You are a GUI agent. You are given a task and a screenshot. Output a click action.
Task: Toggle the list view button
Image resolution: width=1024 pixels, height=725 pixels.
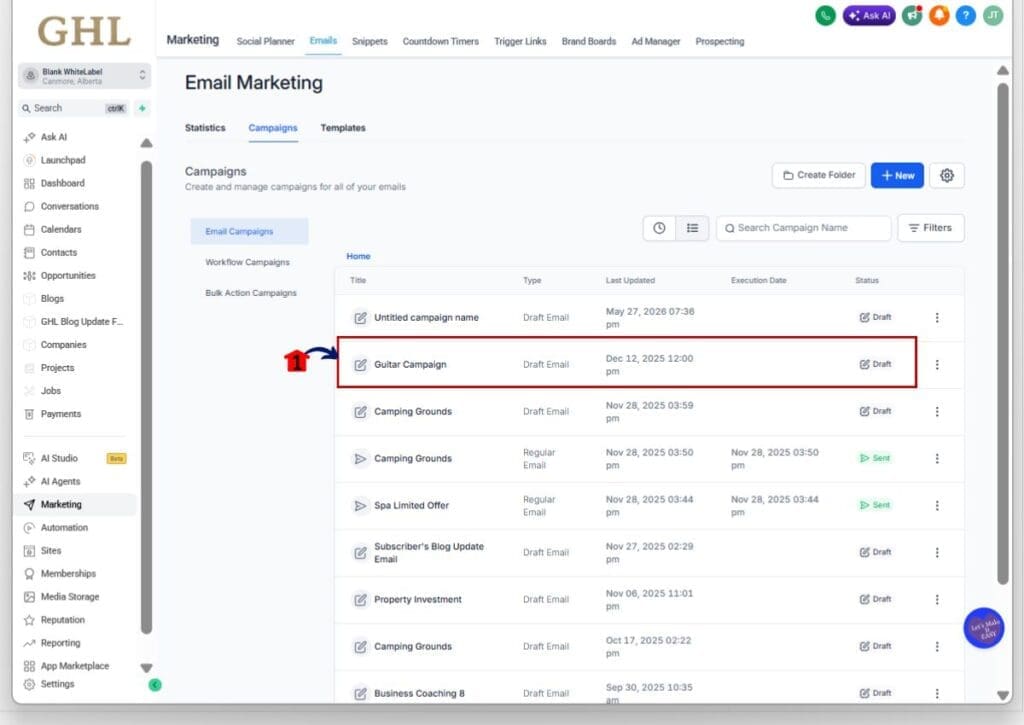coord(692,228)
